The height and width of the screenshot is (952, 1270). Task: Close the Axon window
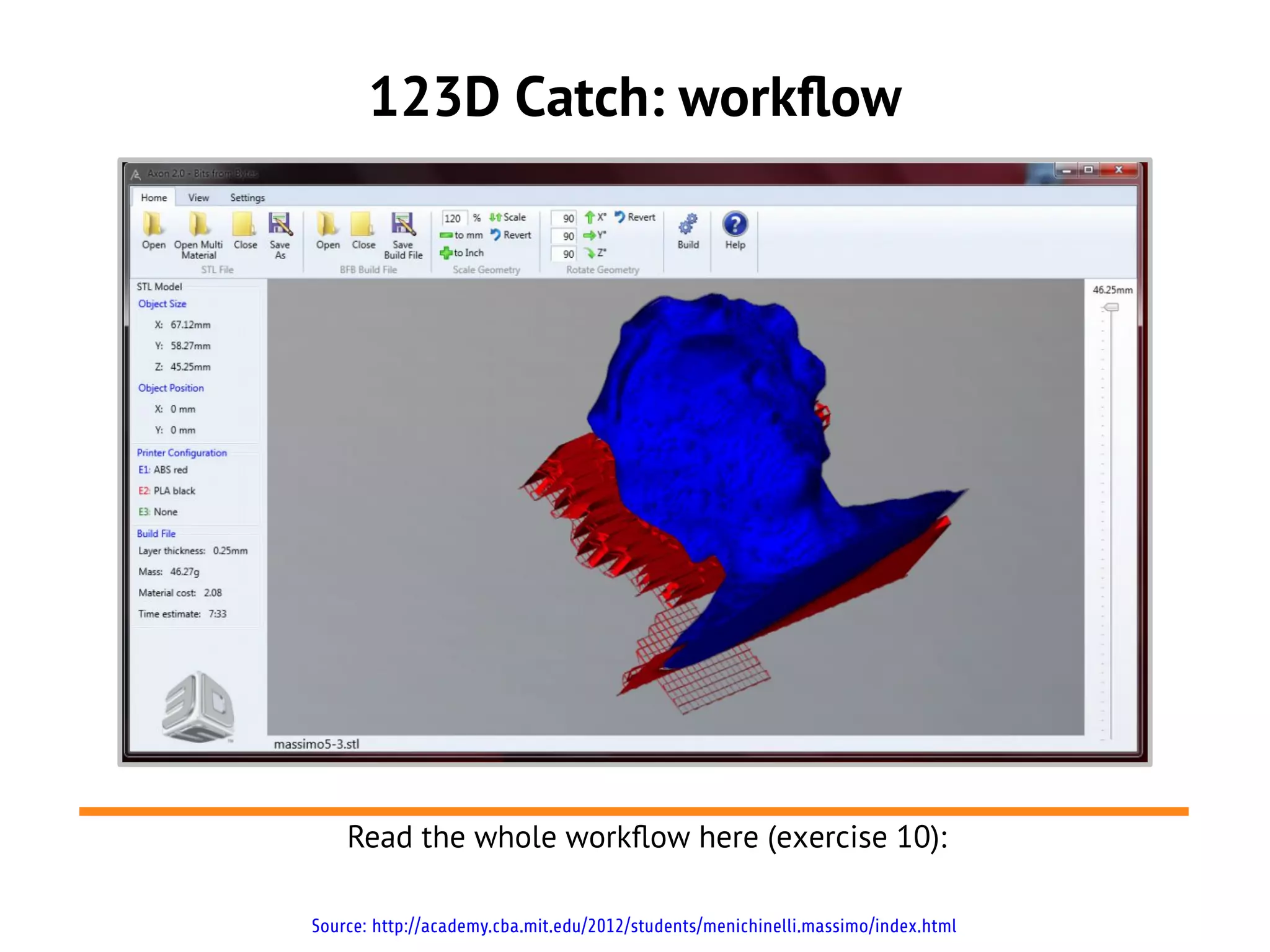pos(1119,170)
